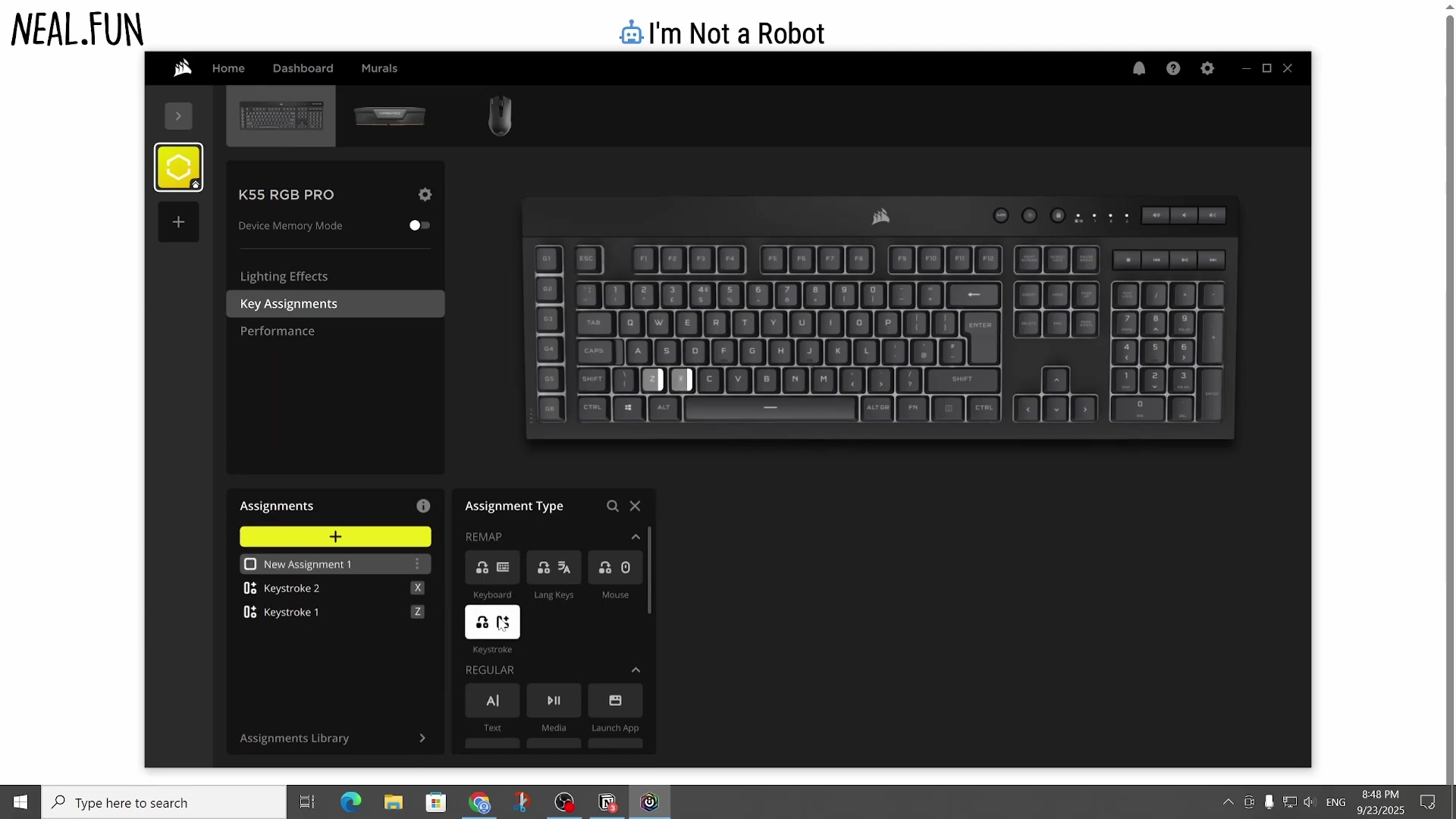
Task: Select the Launch App assignment icon
Action: [x=615, y=701]
